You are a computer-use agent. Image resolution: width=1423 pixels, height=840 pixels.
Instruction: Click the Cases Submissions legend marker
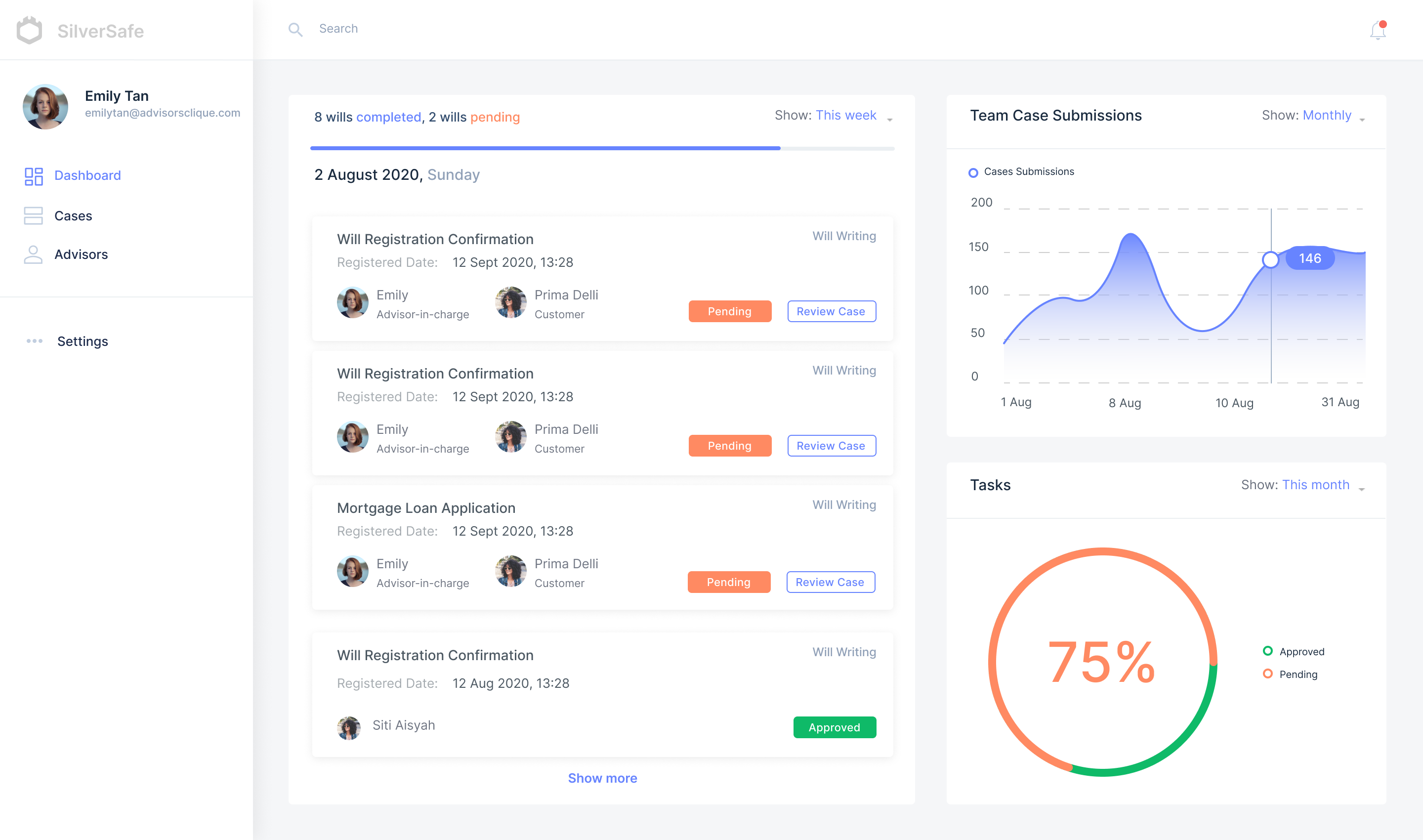[x=973, y=172]
